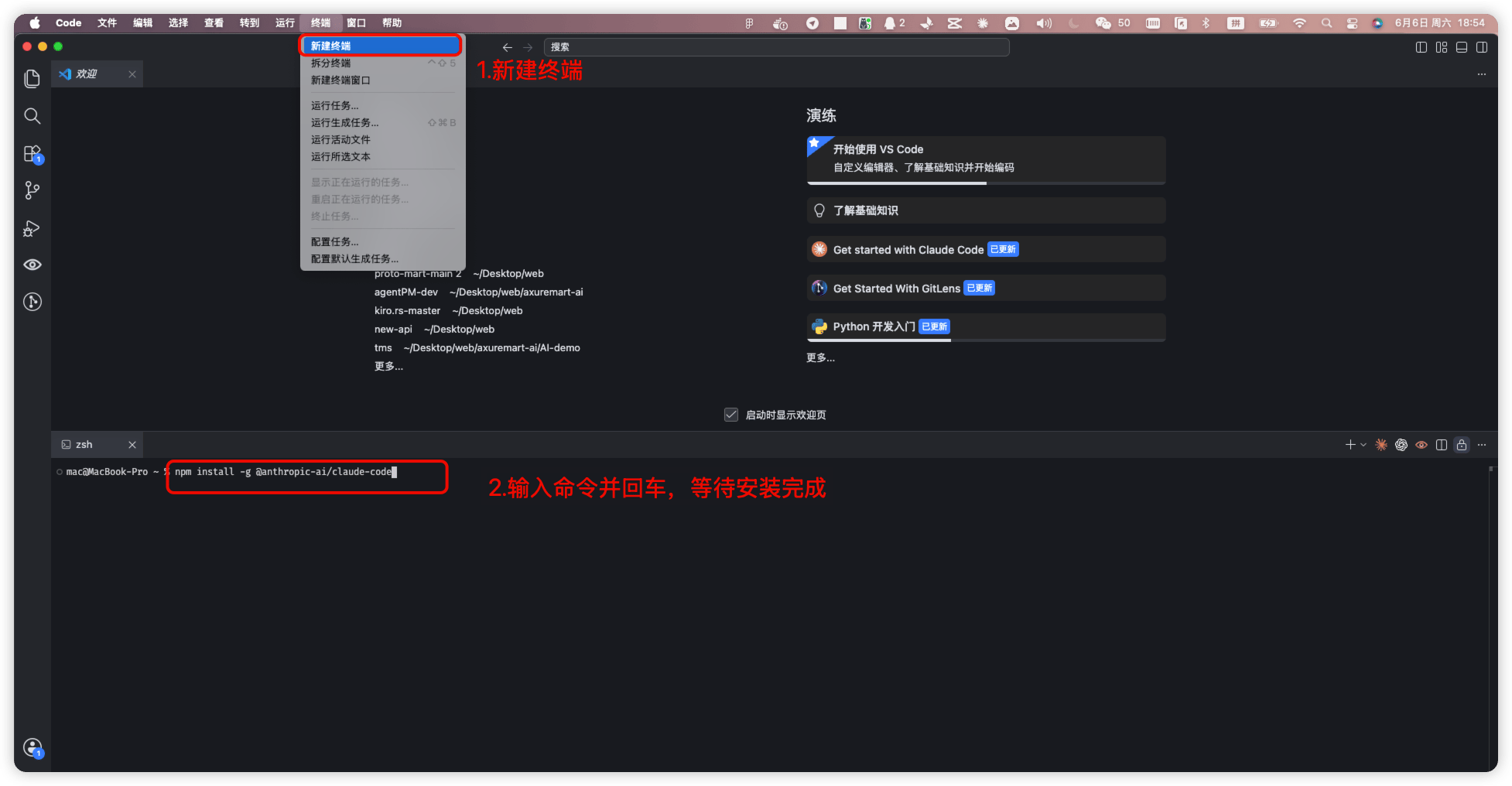Open the Search view in activity bar

coord(32,116)
